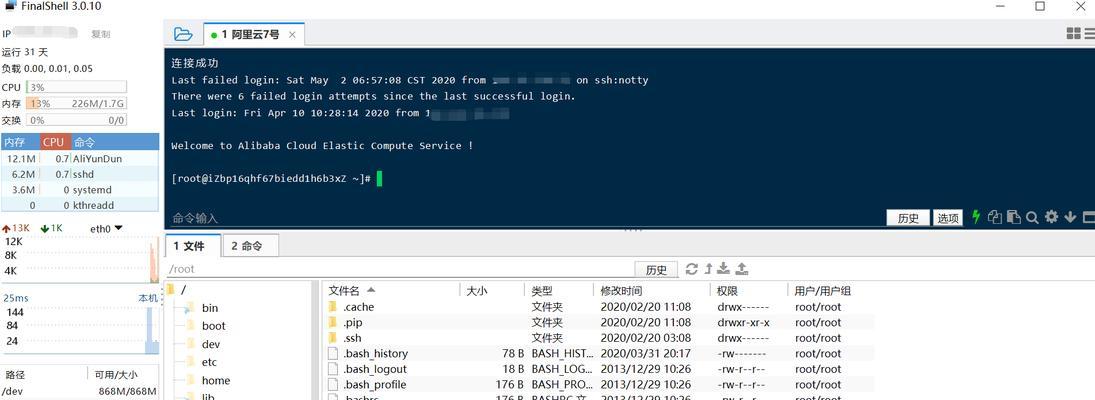Click the grid layout icon at top right
The height and width of the screenshot is (400, 1095).
[x=1073, y=34]
